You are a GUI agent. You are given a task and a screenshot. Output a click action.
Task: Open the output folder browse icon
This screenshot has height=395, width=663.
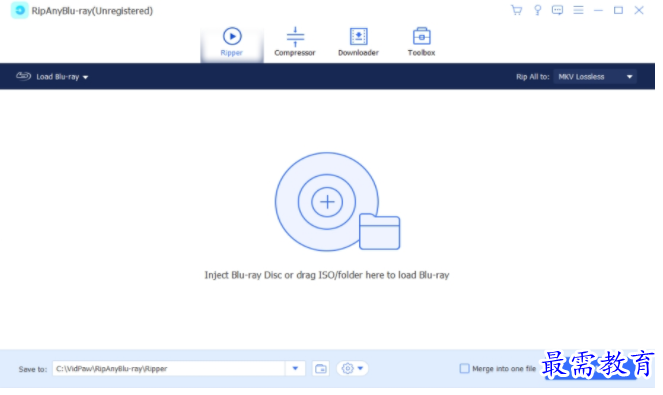[x=321, y=368]
